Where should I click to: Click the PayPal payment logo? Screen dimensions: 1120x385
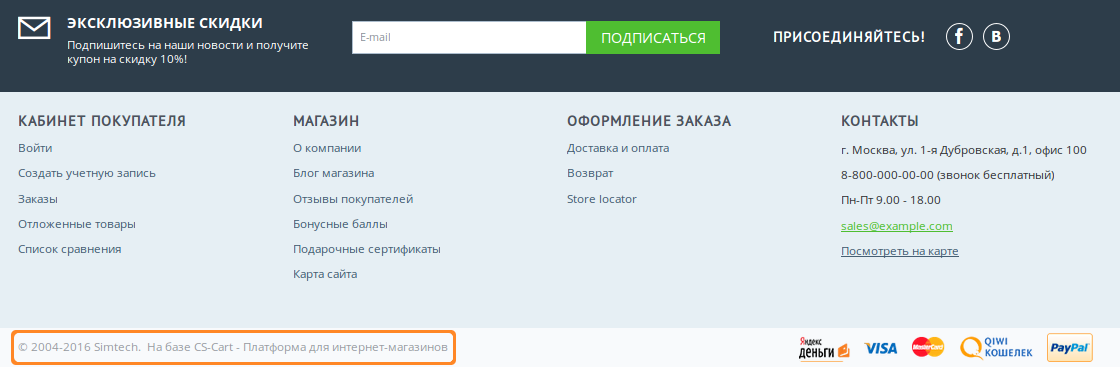point(1069,348)
